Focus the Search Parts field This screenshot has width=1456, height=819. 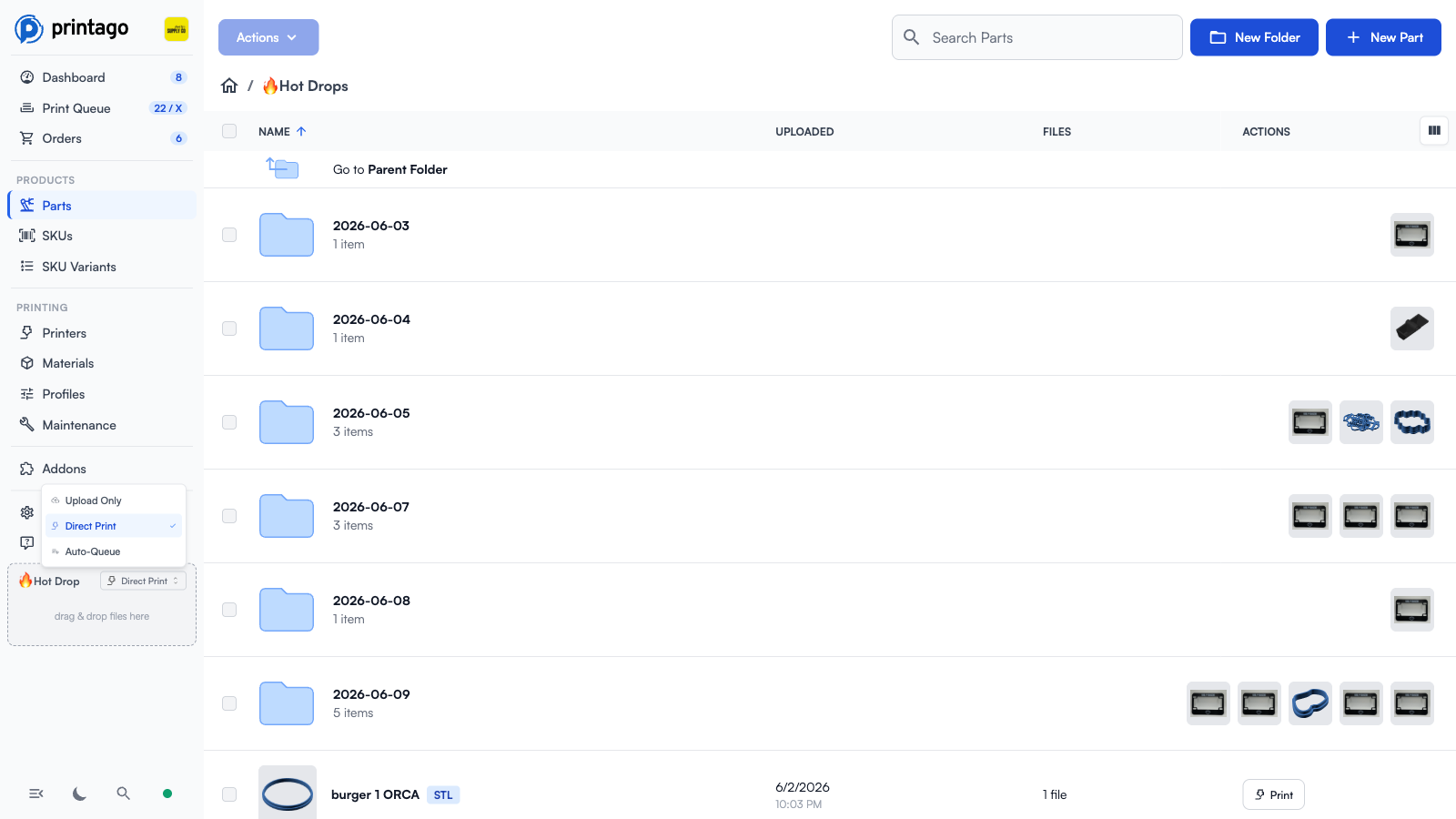pos(1037,37)
